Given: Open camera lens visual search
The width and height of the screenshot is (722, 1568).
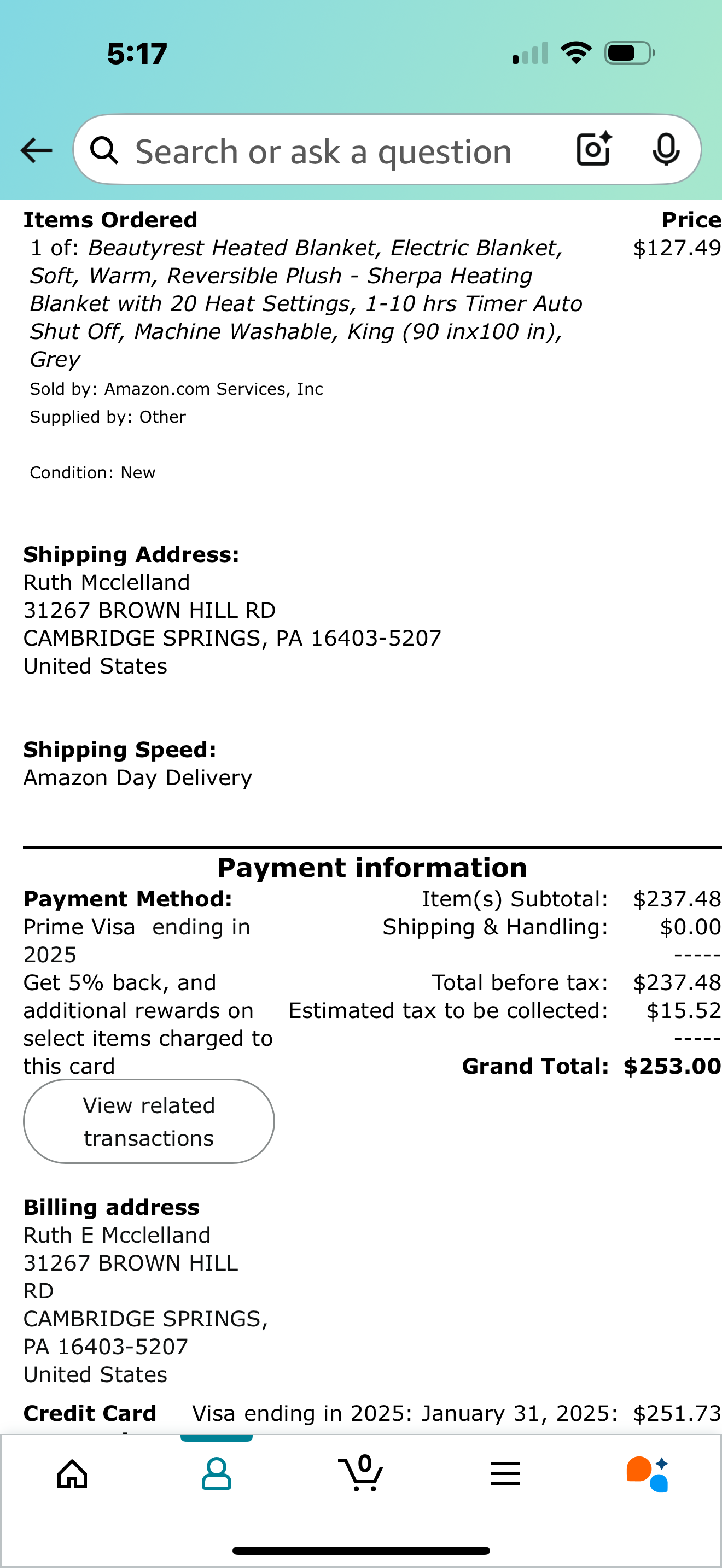Looking at the screenshot, I should pyautogui.click(x=593, y=149).
